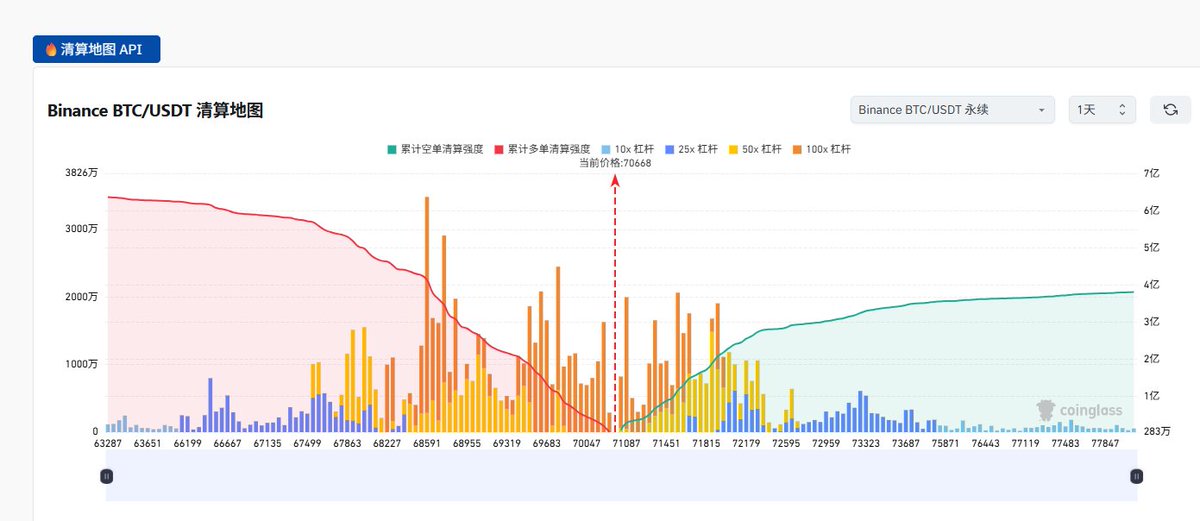This screenshot has width=1200, height=521.
Task: Click the Binance BTC/USDT 清算地图 heading
Action: (155, 111)
